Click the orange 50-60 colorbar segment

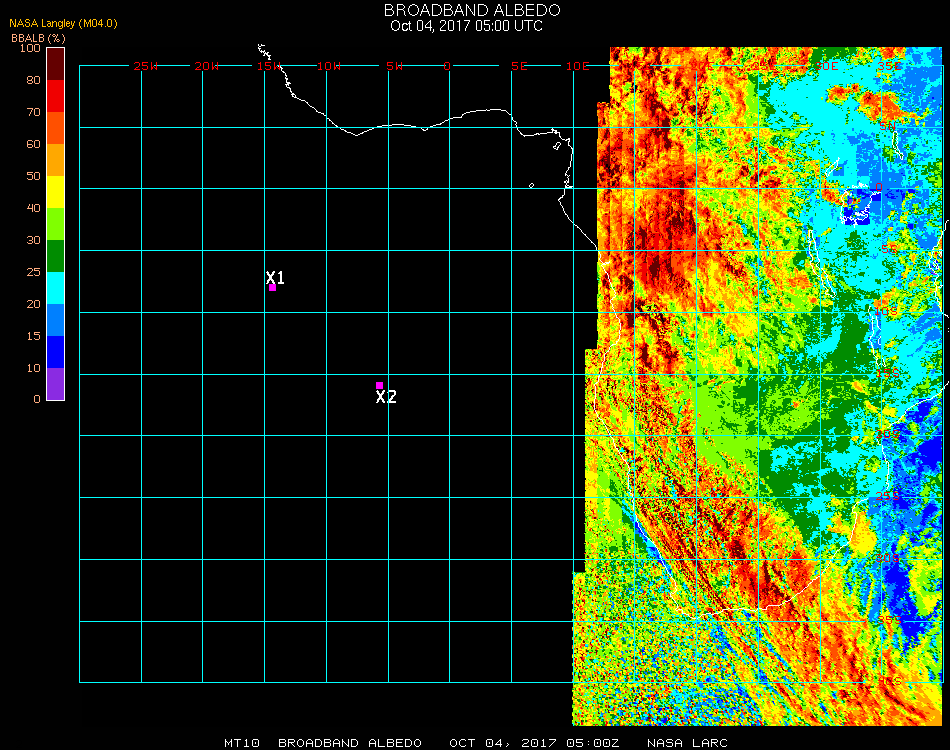(x=55, y=160)
